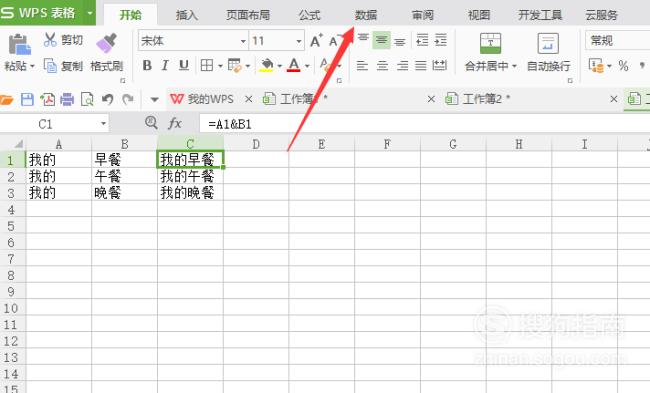Image resolution: width=650 pixels, height=393 pixels.
Task: Click the Paste icon
Action: point(19,44)
